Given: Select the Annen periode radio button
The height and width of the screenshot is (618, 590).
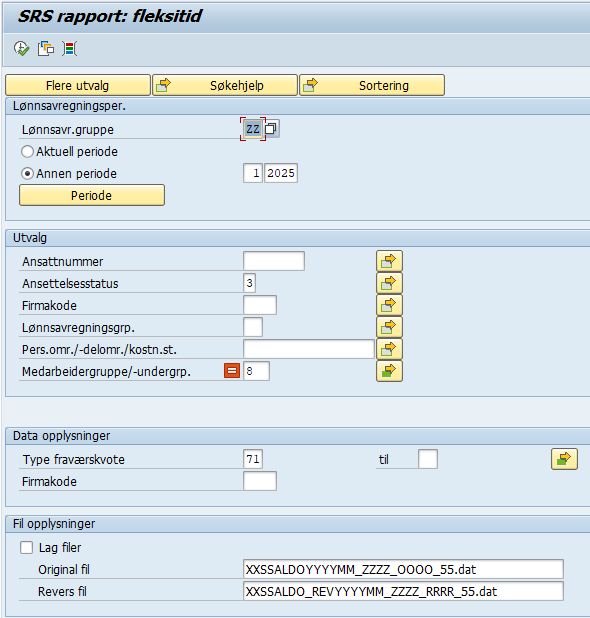Looking at the screenshot, I should 27,173.
